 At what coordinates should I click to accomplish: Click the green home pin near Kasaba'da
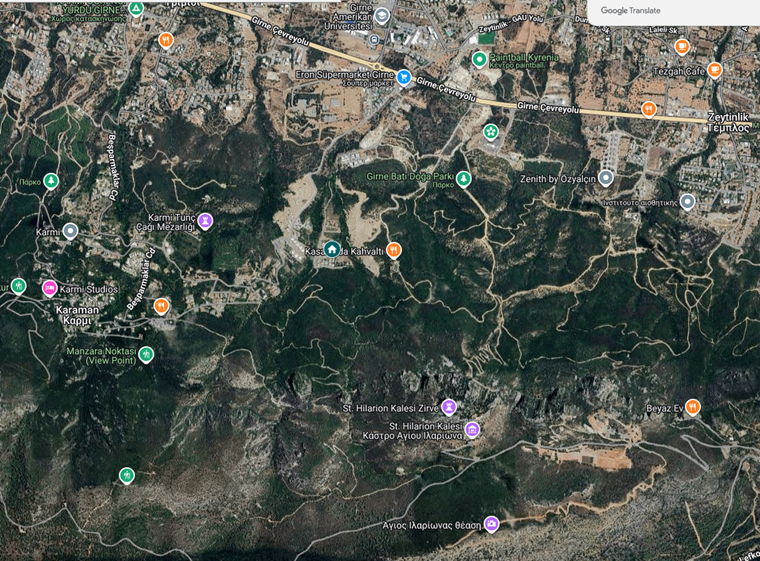point(332,249)
